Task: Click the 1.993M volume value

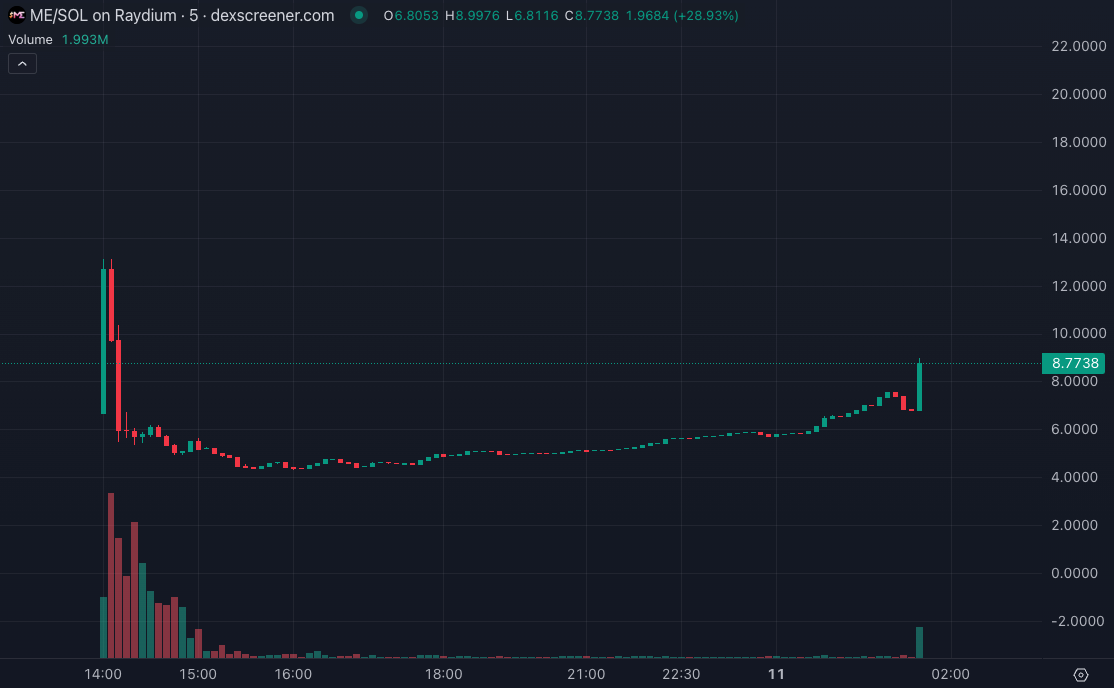Action: click(85, 40)
